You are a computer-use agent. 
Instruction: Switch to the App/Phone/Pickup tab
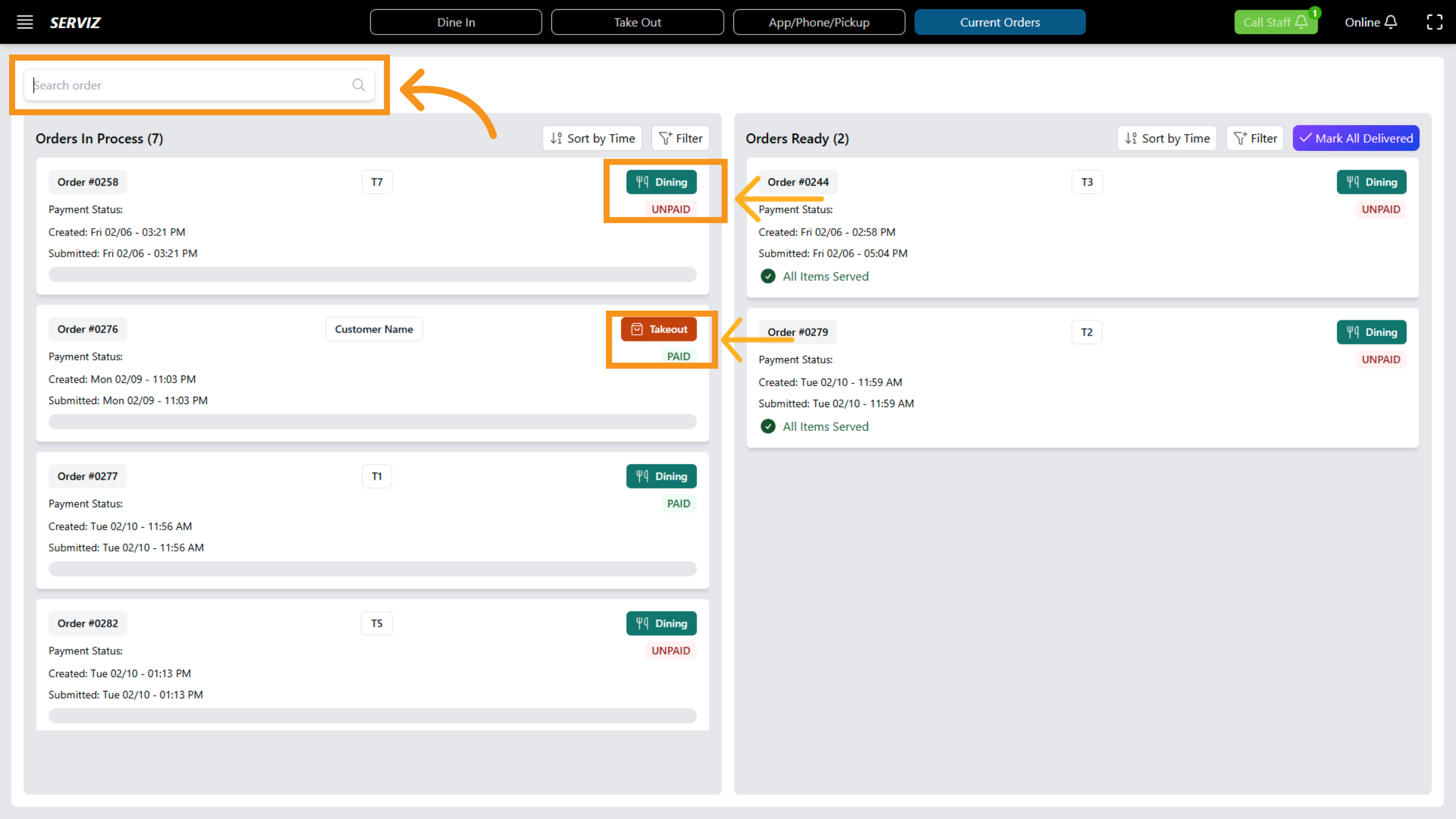point(819,22)
